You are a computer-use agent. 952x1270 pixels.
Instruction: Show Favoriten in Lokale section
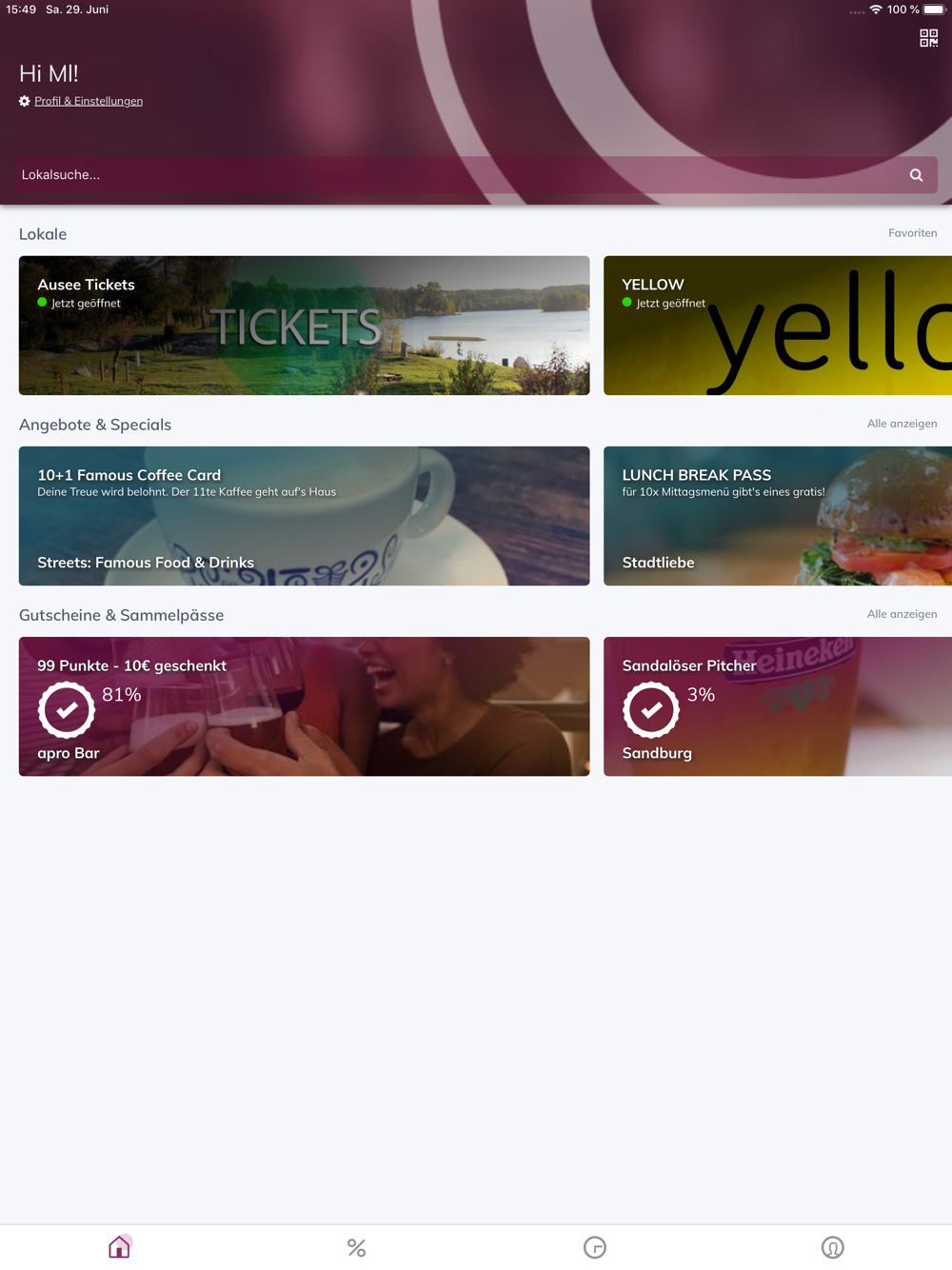click(912, 233)
